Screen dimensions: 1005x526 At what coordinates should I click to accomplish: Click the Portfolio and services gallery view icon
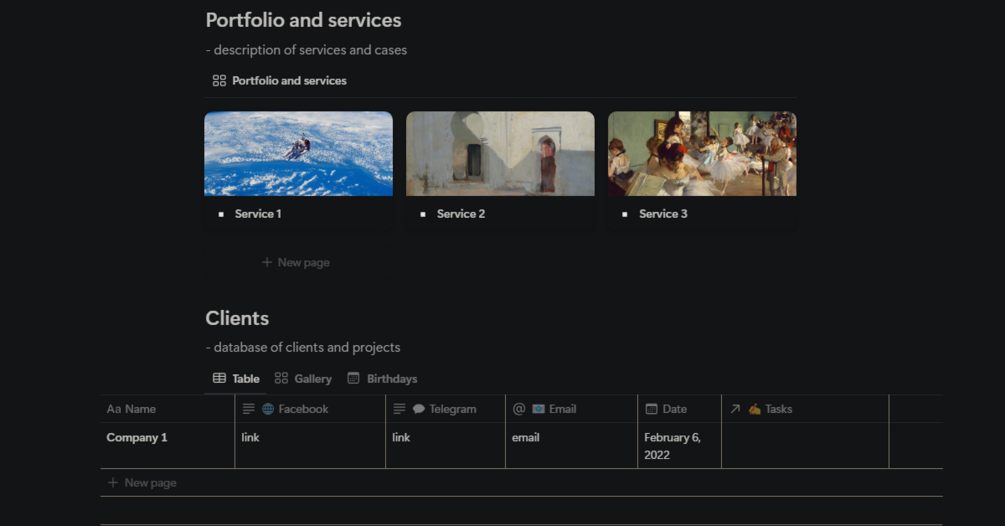pos(219,81)
